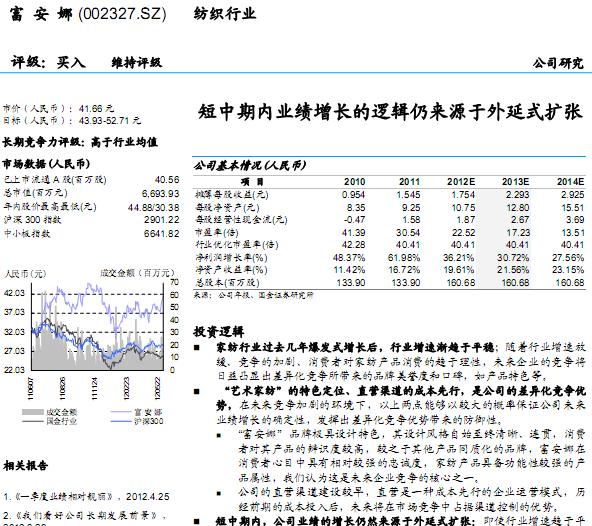Click the 2010 column header
Viewport: 592px width, 526px height.
click(x=355, y=182)
